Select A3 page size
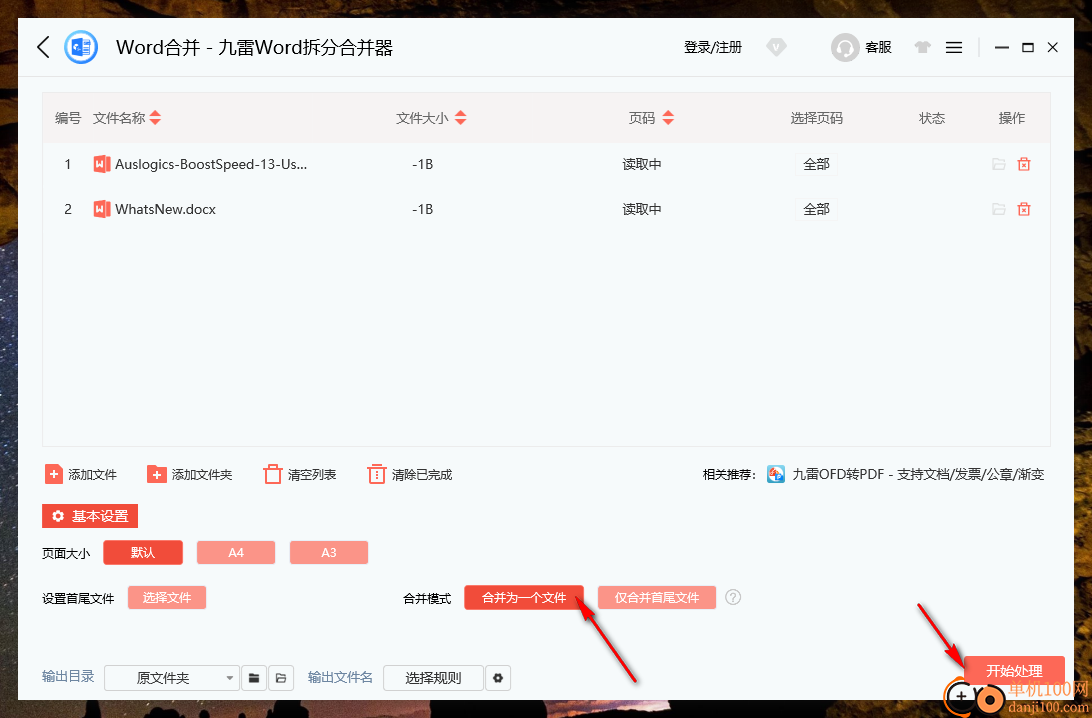Viewport: 1092px width, 718px height. coord(329,552)
